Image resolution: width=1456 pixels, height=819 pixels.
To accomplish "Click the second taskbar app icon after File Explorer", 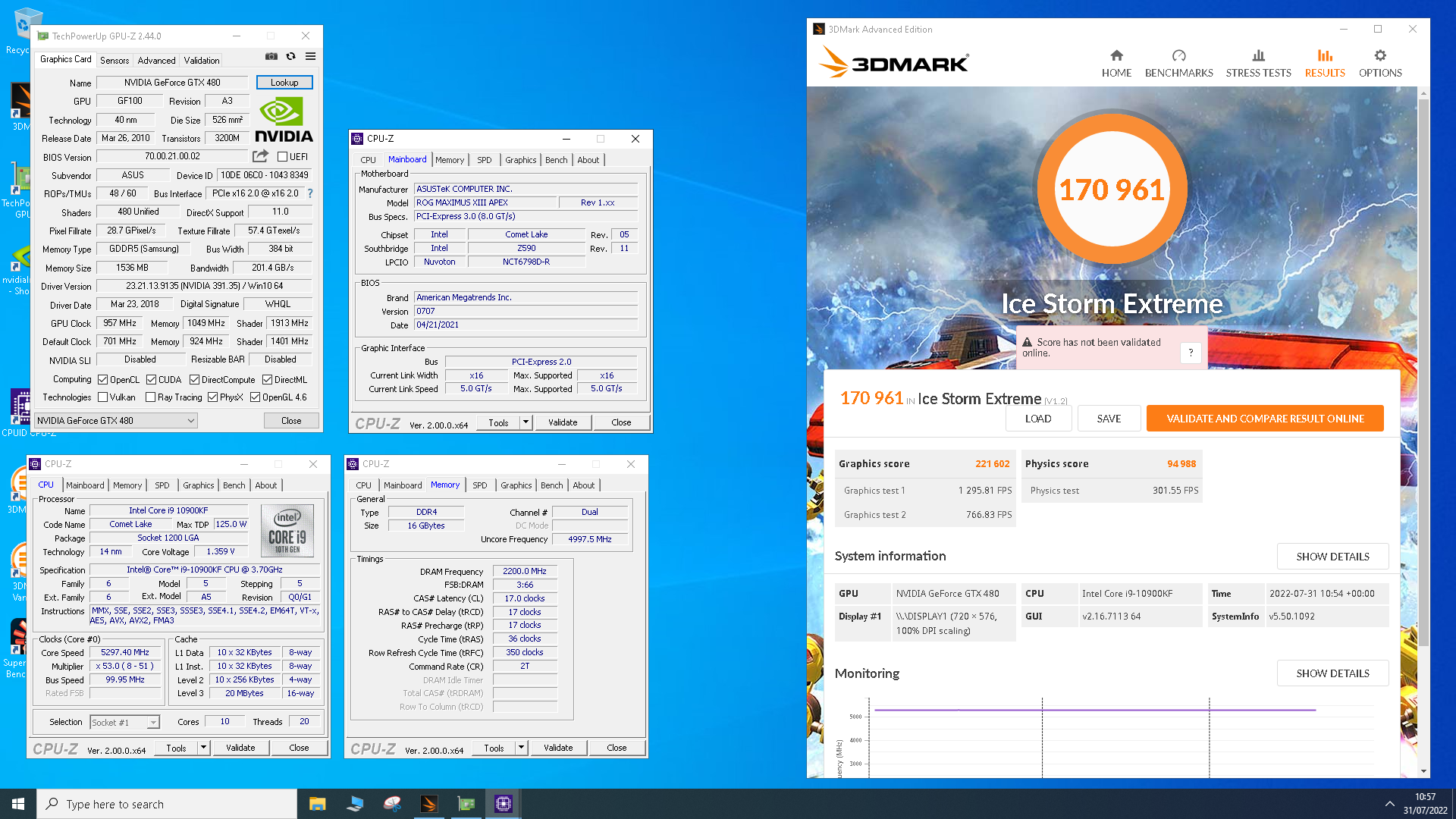I will [x=392, y=804].
